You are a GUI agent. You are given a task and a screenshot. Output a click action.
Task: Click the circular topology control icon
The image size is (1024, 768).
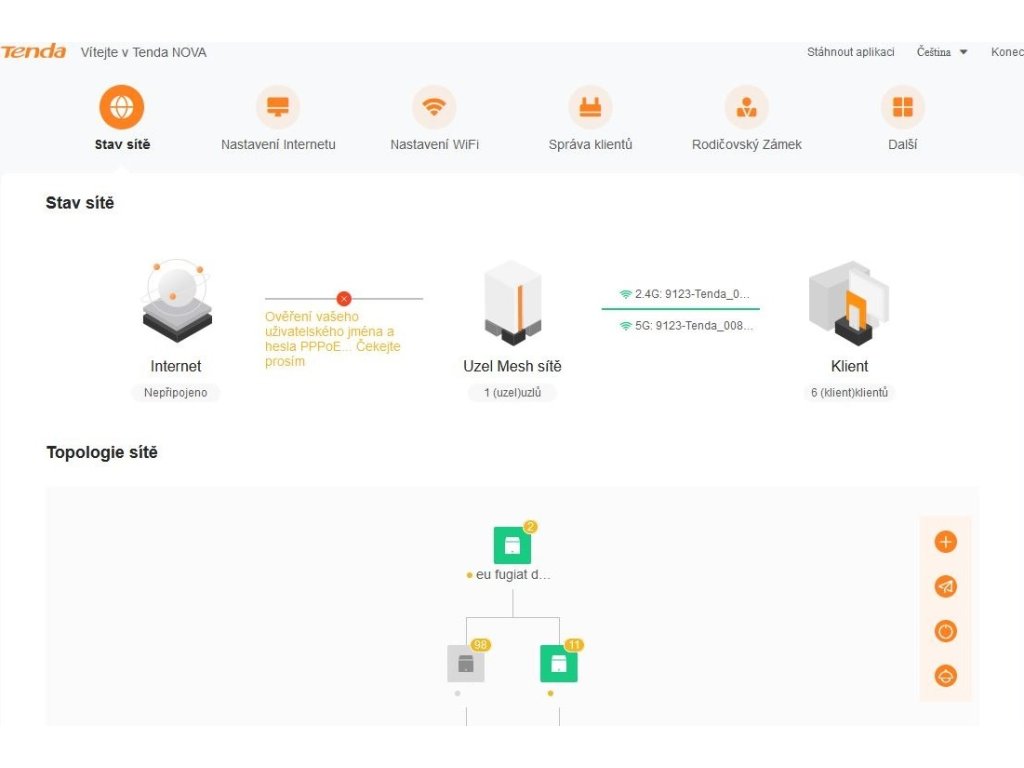pyautogui.click(x=946, y=632)
